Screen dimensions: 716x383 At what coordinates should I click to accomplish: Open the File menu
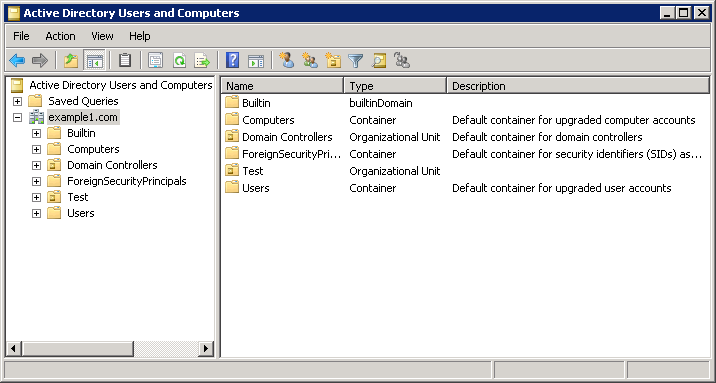click(21, 36)
